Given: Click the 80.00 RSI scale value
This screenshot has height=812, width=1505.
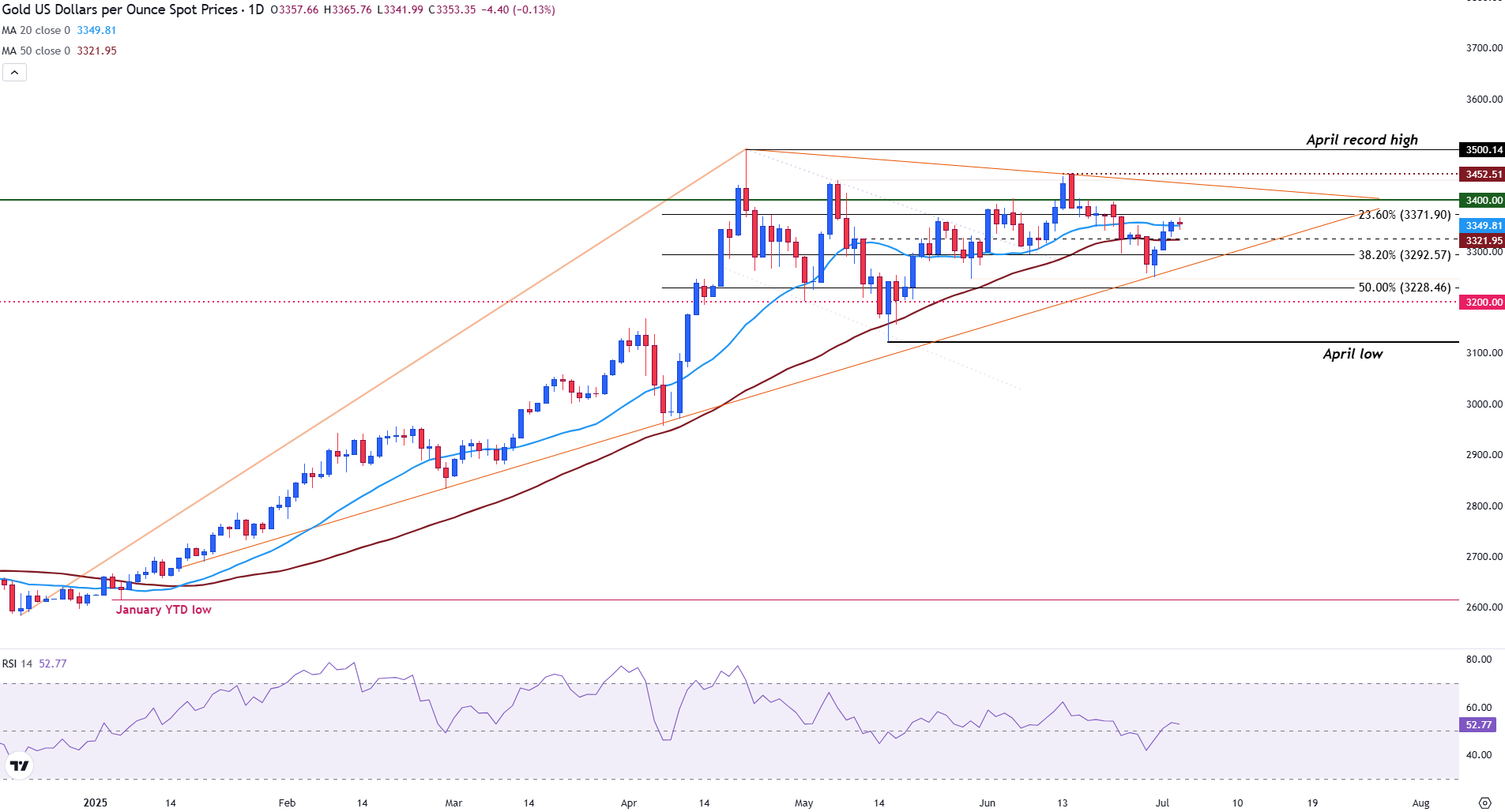Looking at the screenshot, I should pyautogui.click(x=1479, y=660).
